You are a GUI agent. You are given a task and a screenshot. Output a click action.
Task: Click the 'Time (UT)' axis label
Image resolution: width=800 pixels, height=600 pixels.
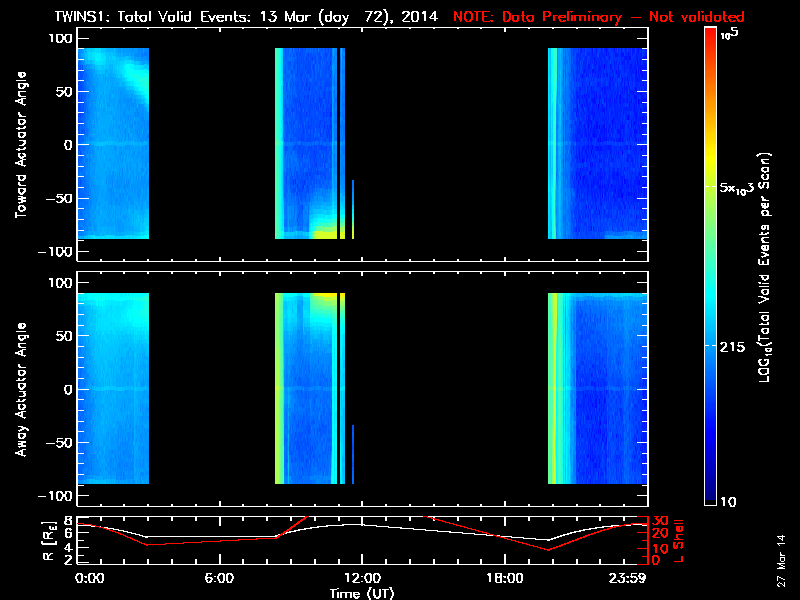tap(361, 592)
